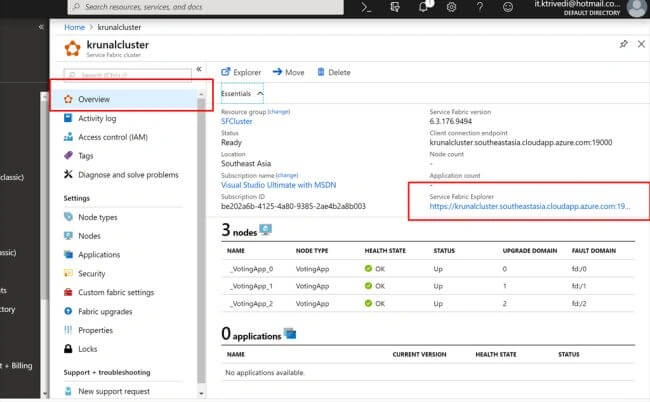Click the Nodes monitor icon

tap(68, 235)
